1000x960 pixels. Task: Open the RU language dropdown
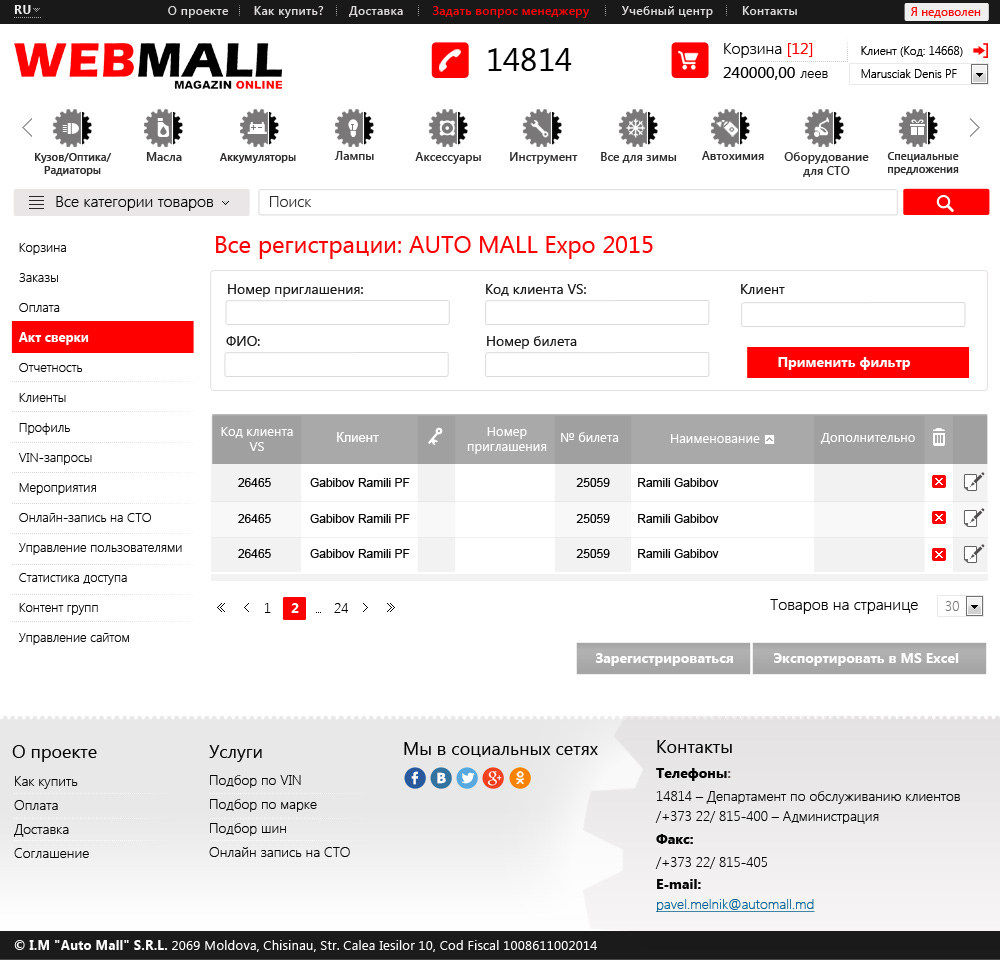point(27,10)
